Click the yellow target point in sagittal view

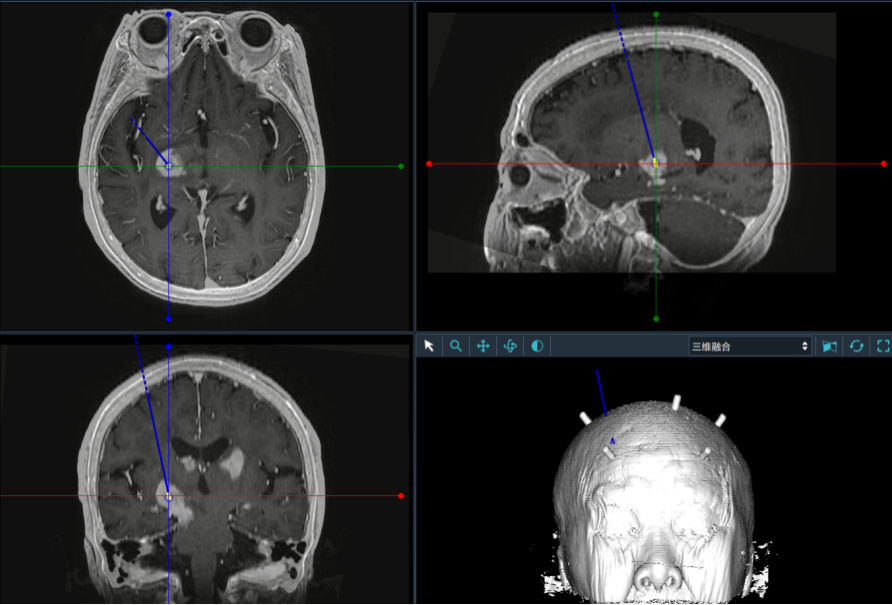coord(655,163)
